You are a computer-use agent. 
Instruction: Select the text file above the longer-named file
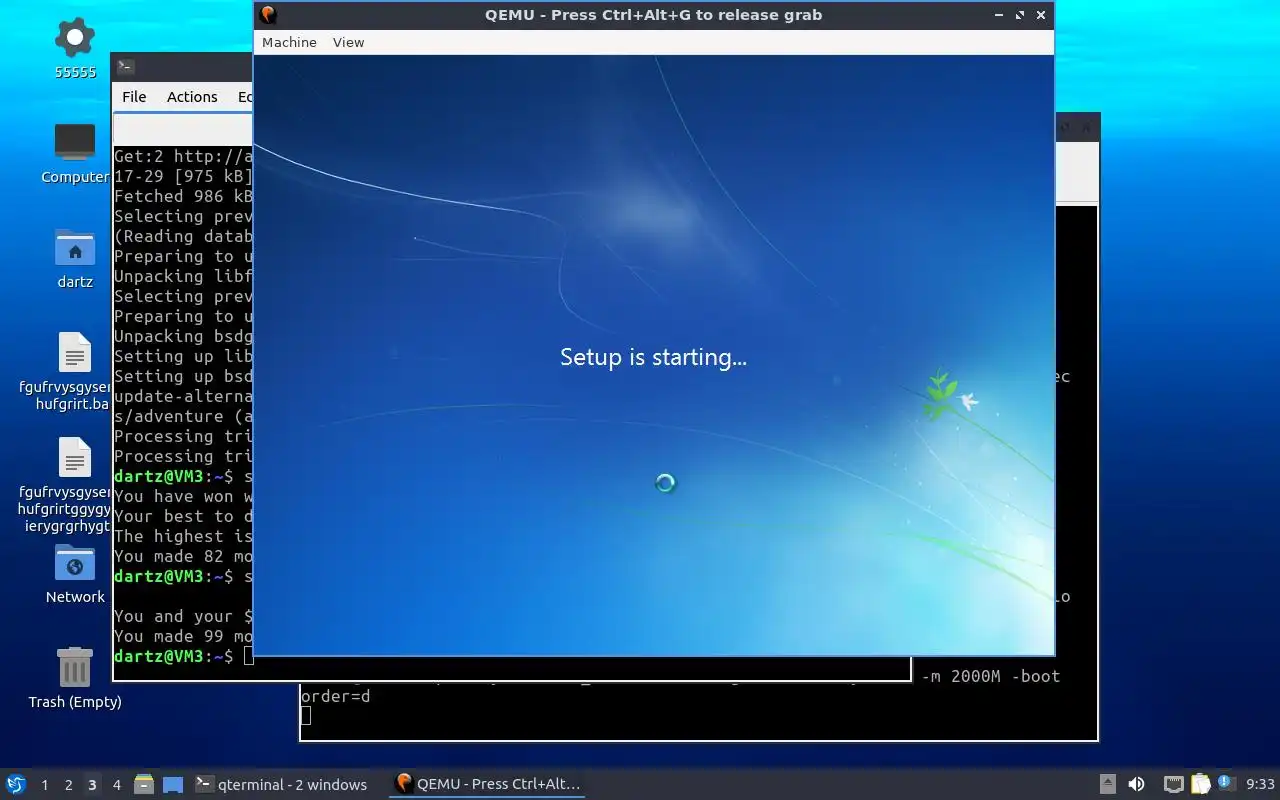tap(75, 353)
